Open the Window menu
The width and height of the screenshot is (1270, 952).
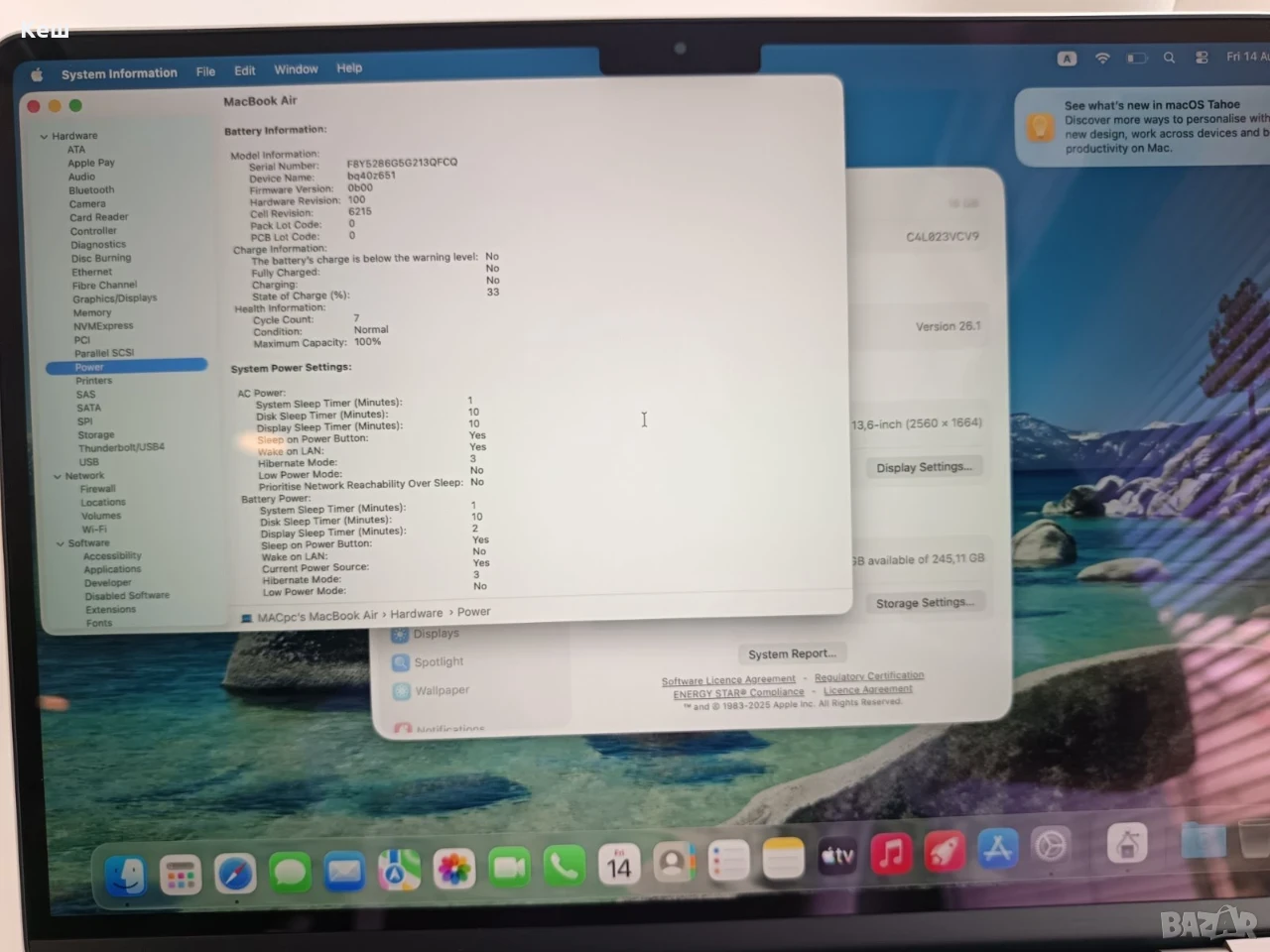click(x=296, y=69)
